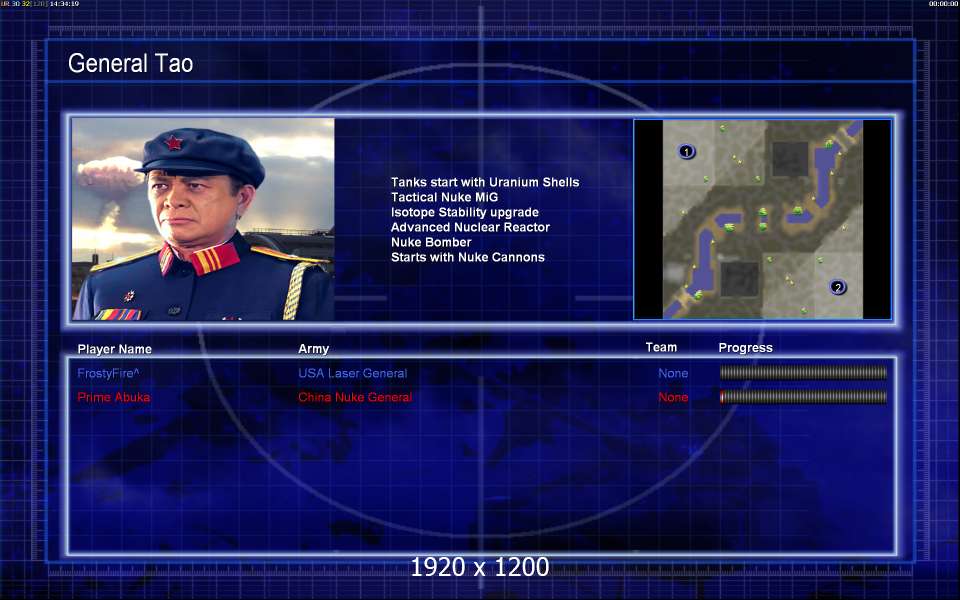Click the "Player Name" column header
This screenshot has width=960, height=600.
point(114,349)
